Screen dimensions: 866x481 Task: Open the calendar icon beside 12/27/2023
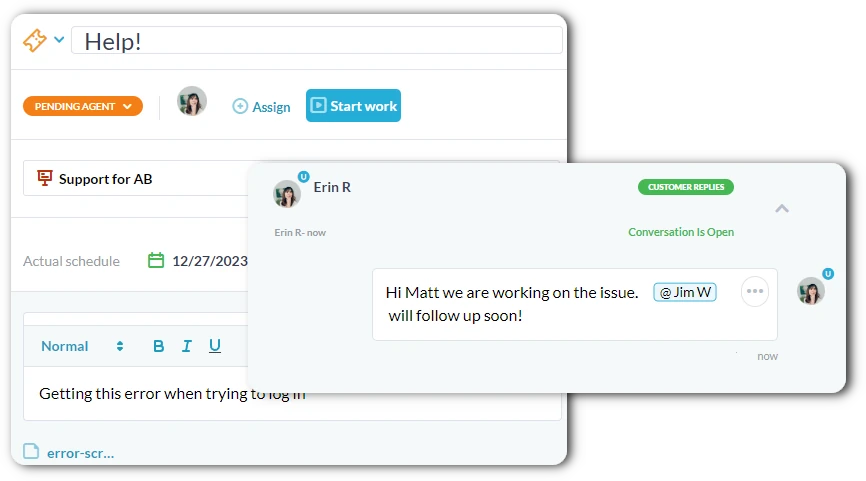(156, 260)
